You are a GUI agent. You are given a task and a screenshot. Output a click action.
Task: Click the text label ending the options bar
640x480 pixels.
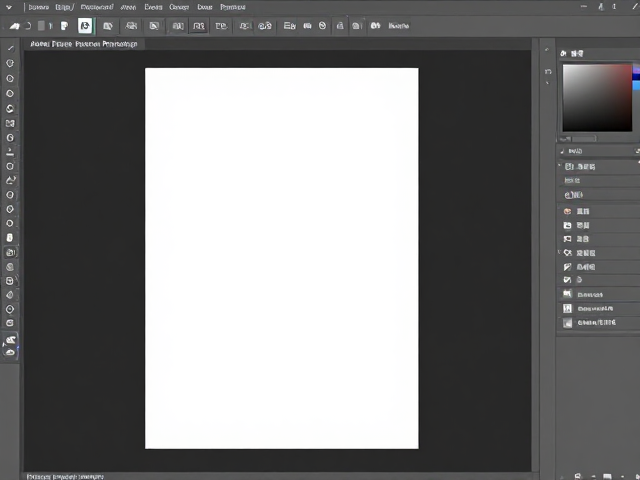[x=398, y=26]
